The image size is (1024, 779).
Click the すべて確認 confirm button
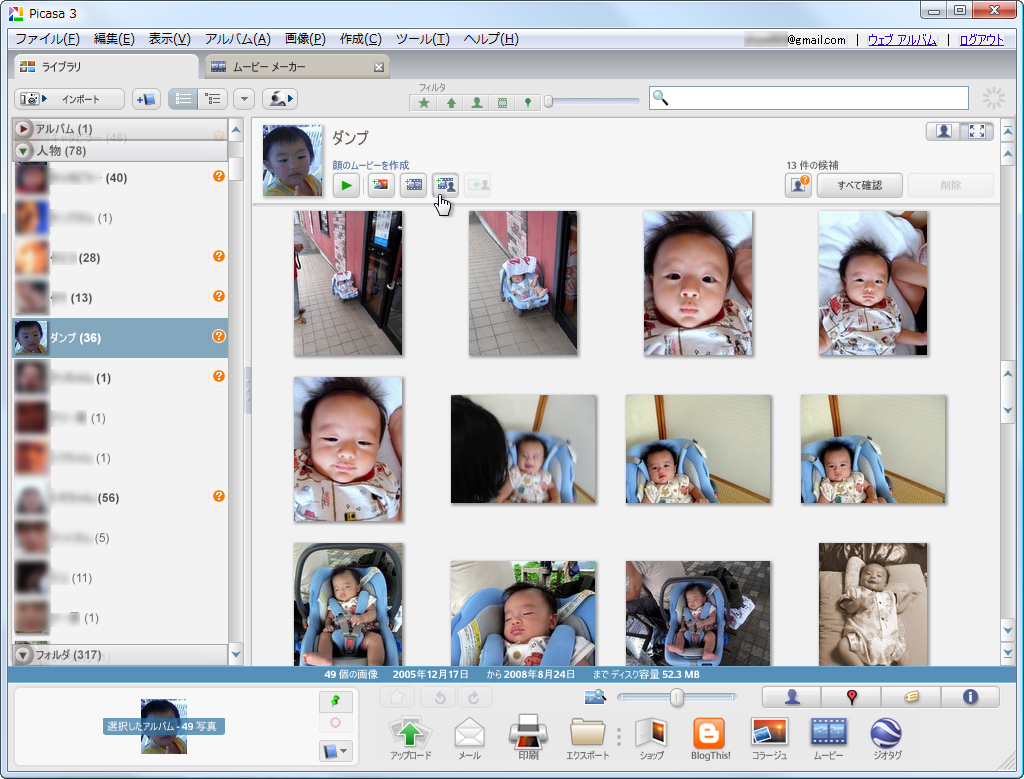pos(858,185)
